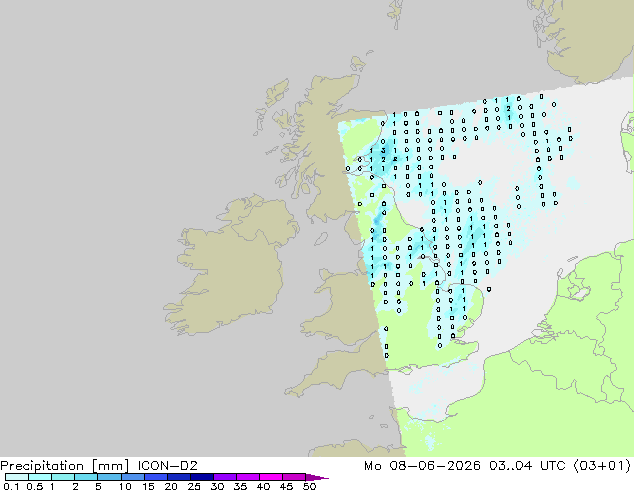Screen dimensions: 634x490
Task: Click the 10–15 mm legend swatch
Action: tap(132, 477)
